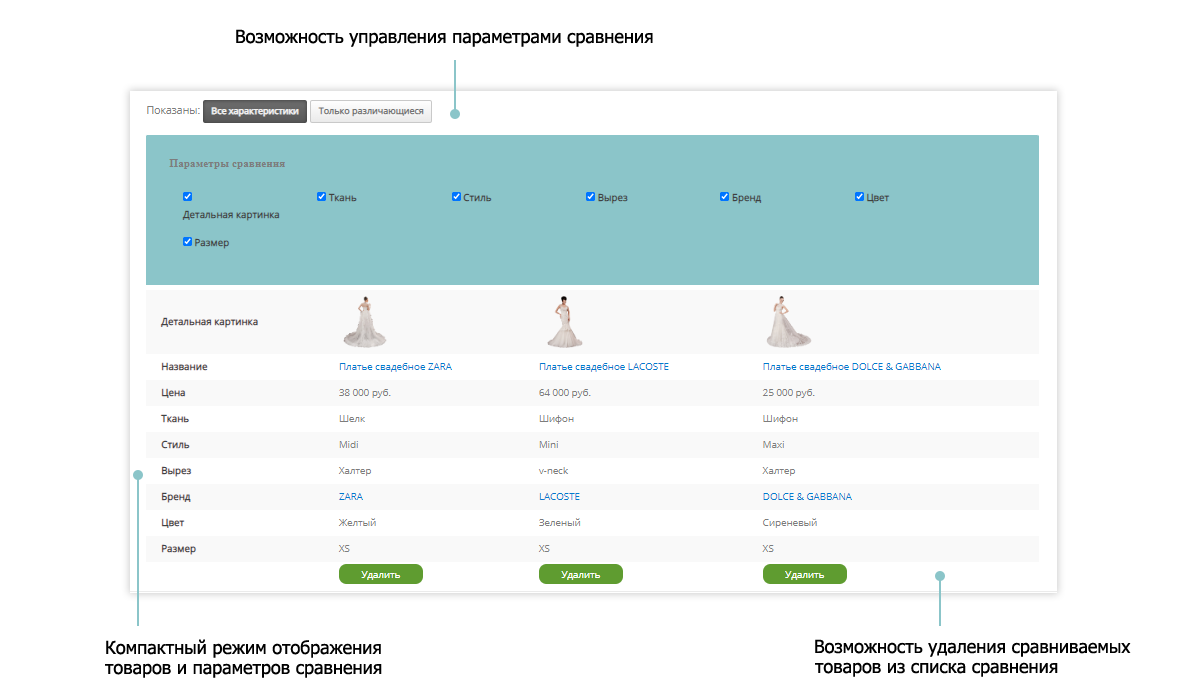This screenshot has height=700, width=1200.
Task: Uncheck the 'Бренд' checkbox
Action: 724,197
